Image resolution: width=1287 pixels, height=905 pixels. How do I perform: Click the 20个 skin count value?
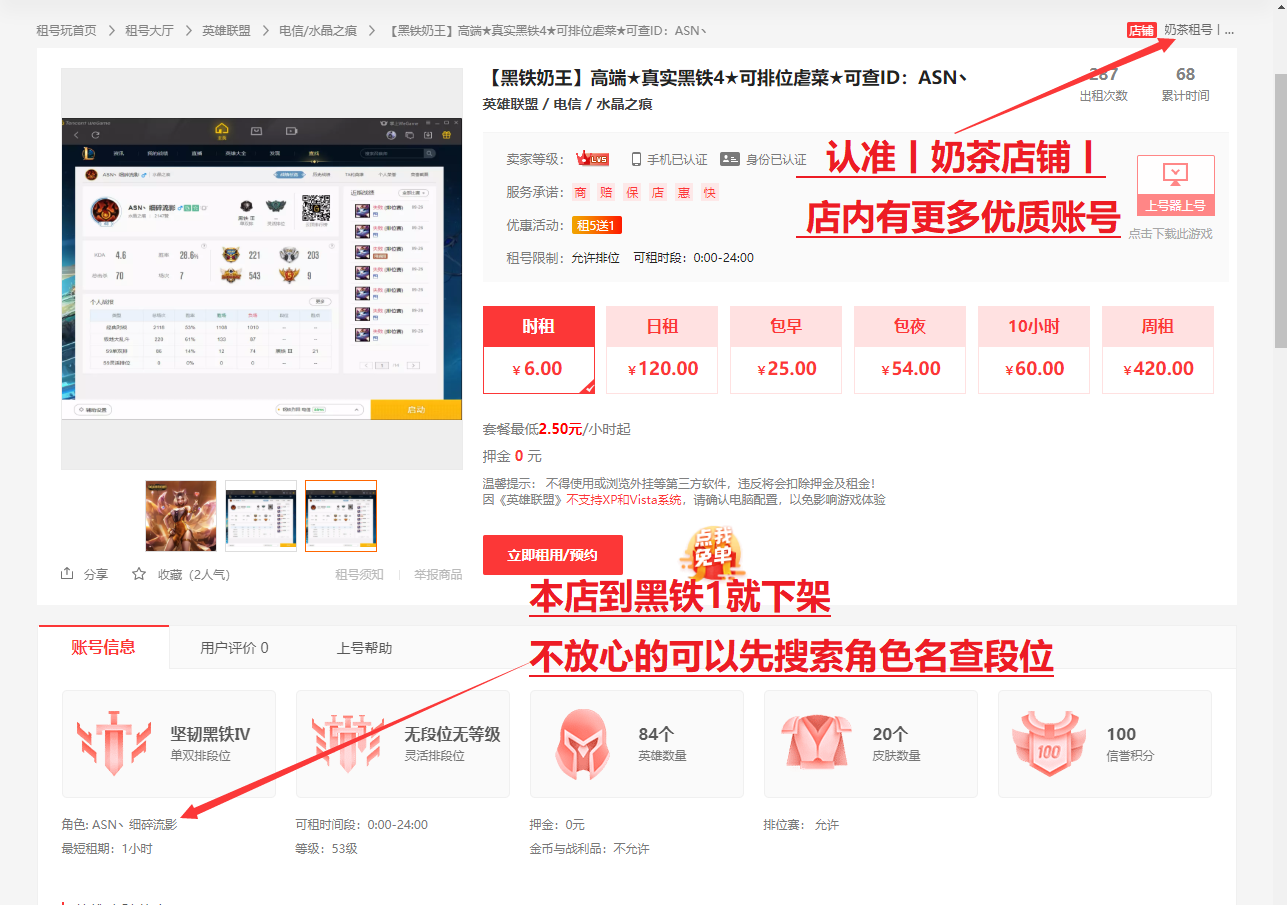[x=890, y=734]
